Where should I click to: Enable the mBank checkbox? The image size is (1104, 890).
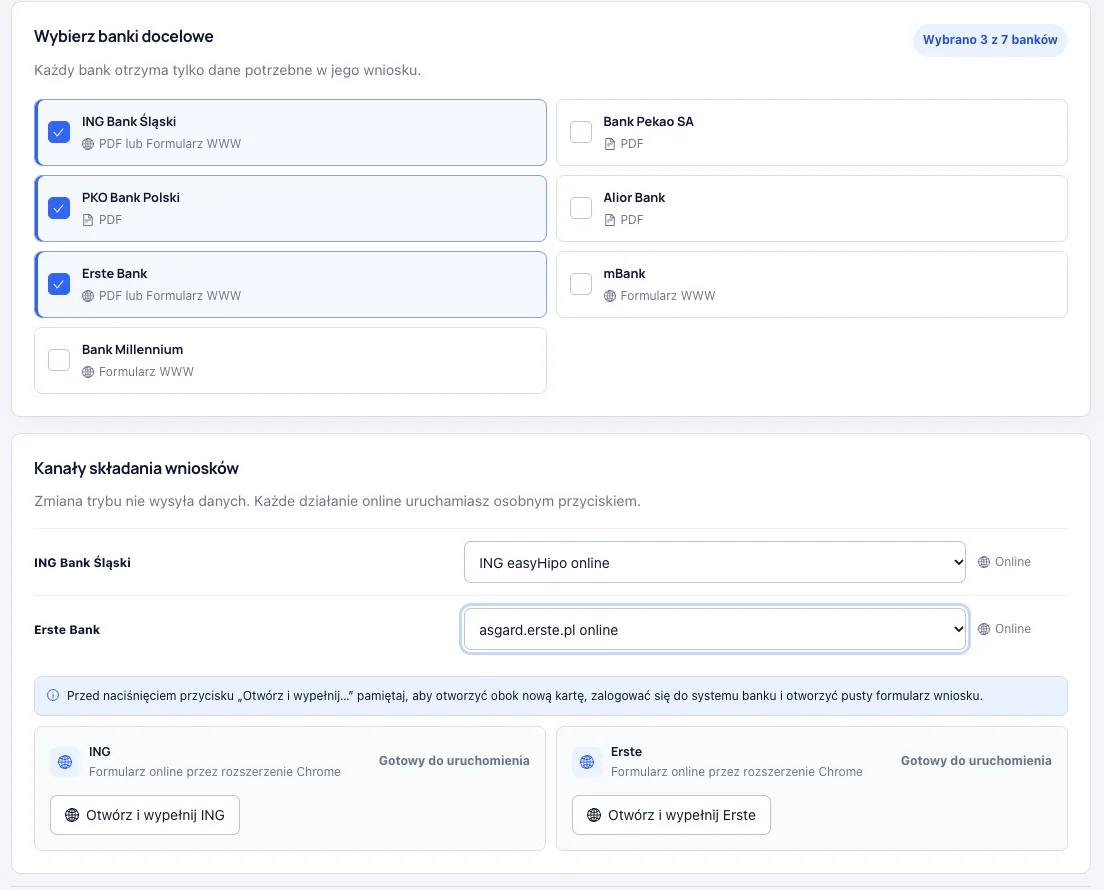(581, 284)
